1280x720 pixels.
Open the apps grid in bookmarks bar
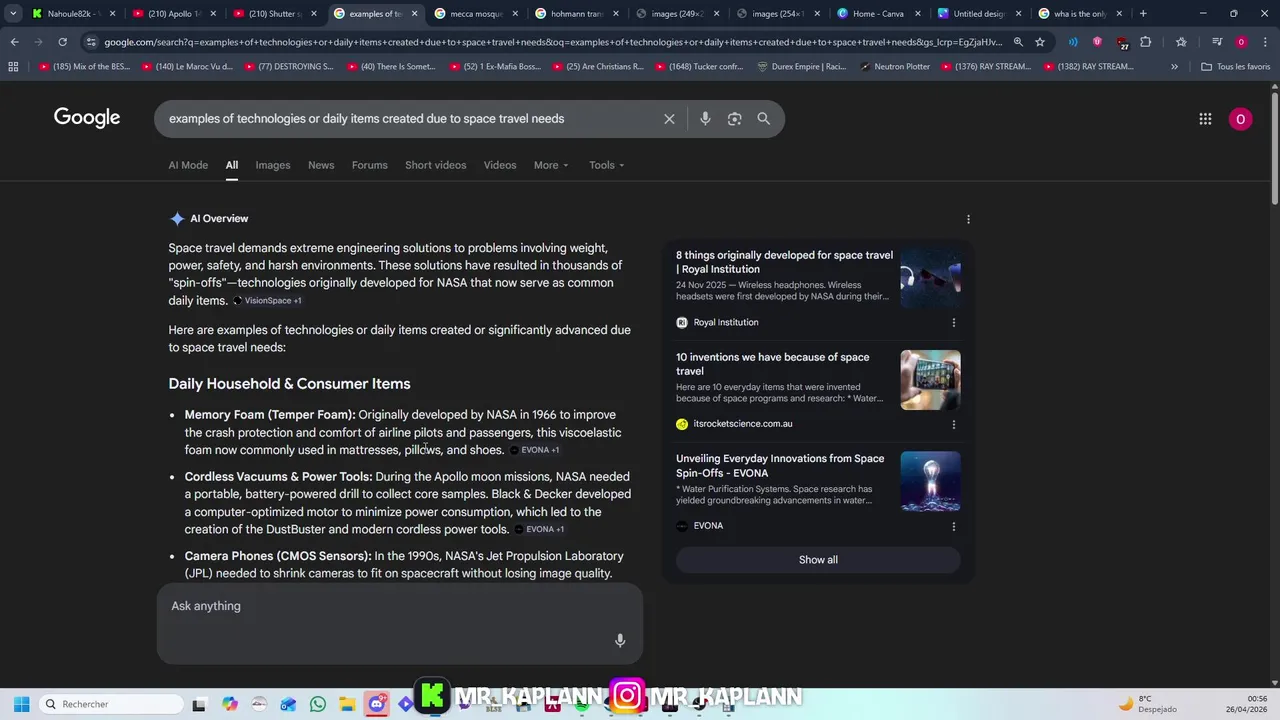[13, 66]
